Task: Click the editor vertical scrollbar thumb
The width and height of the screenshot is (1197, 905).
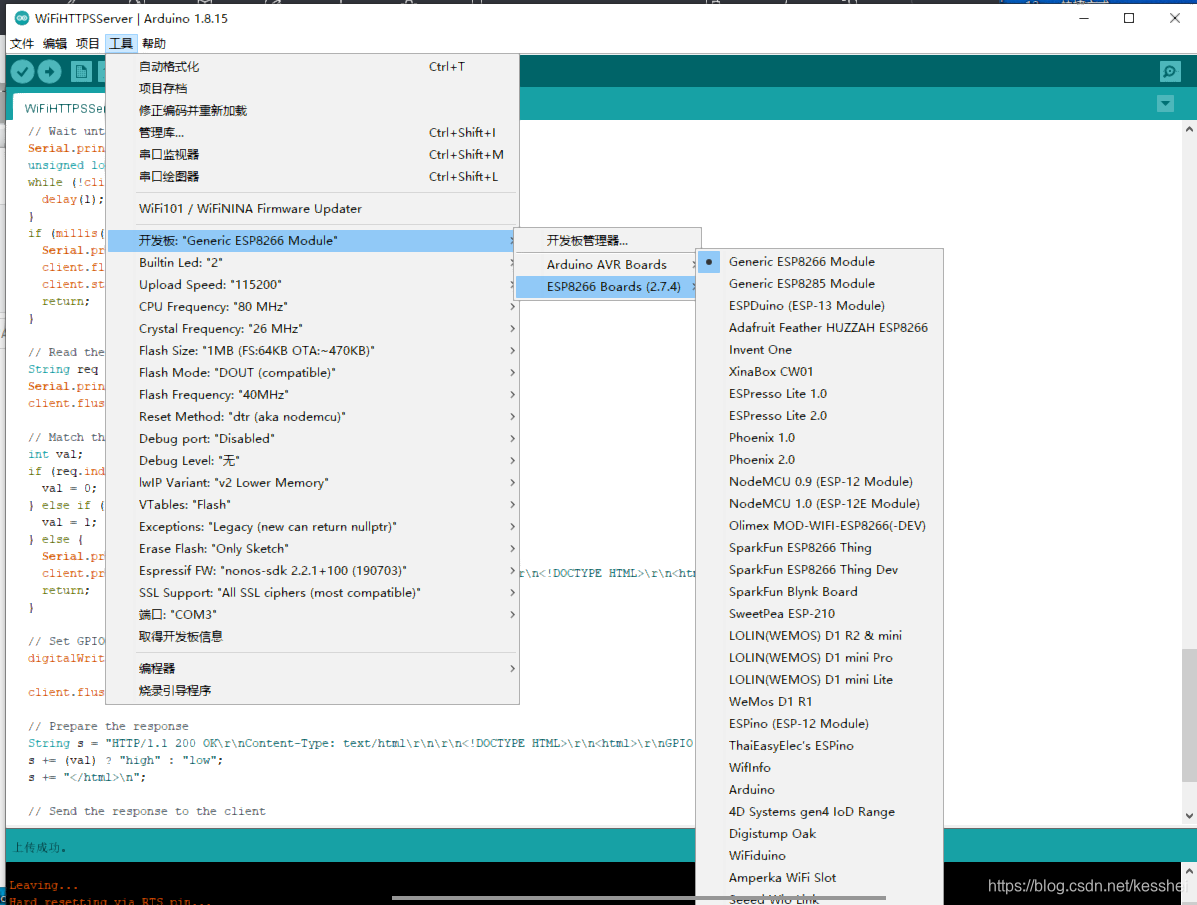Action: coord(1189,715)
